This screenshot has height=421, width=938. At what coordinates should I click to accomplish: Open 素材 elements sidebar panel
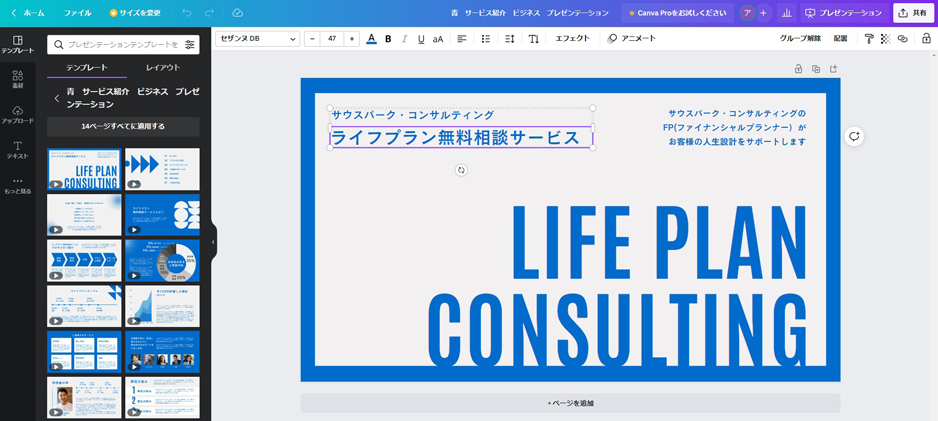pyautogui.click(x=17, y=80)
